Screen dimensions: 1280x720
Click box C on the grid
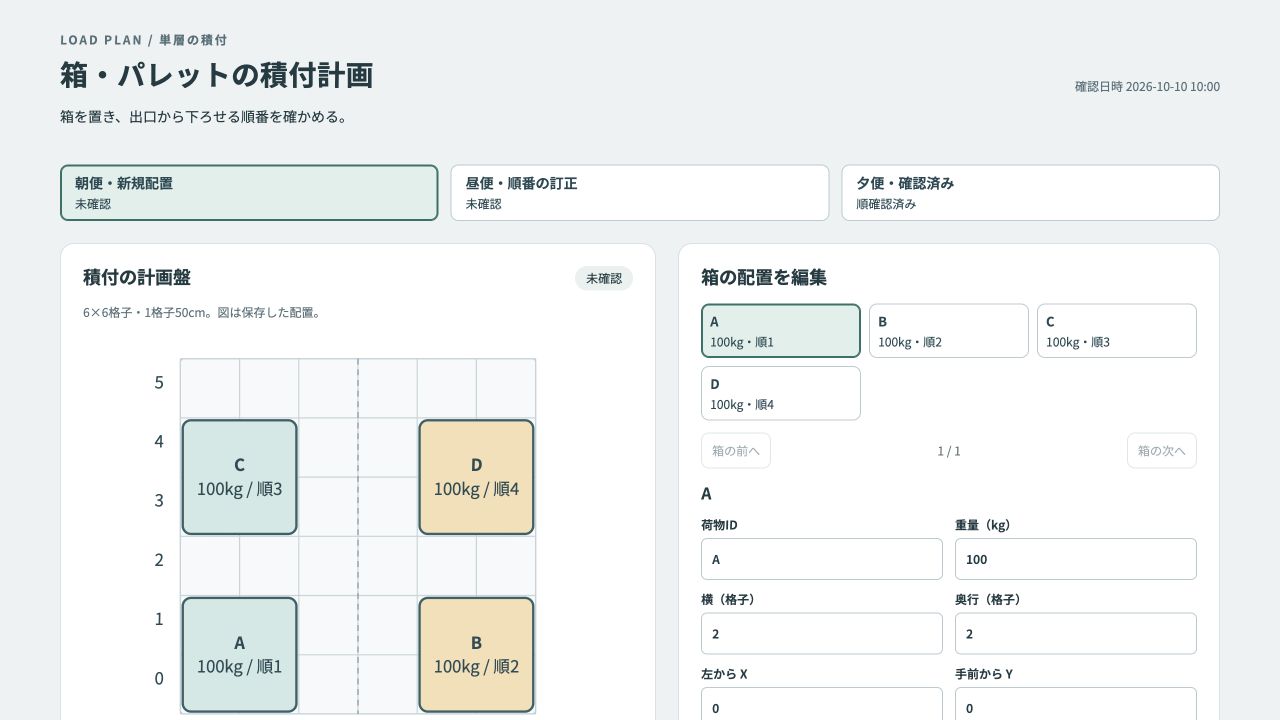[240, 477]
